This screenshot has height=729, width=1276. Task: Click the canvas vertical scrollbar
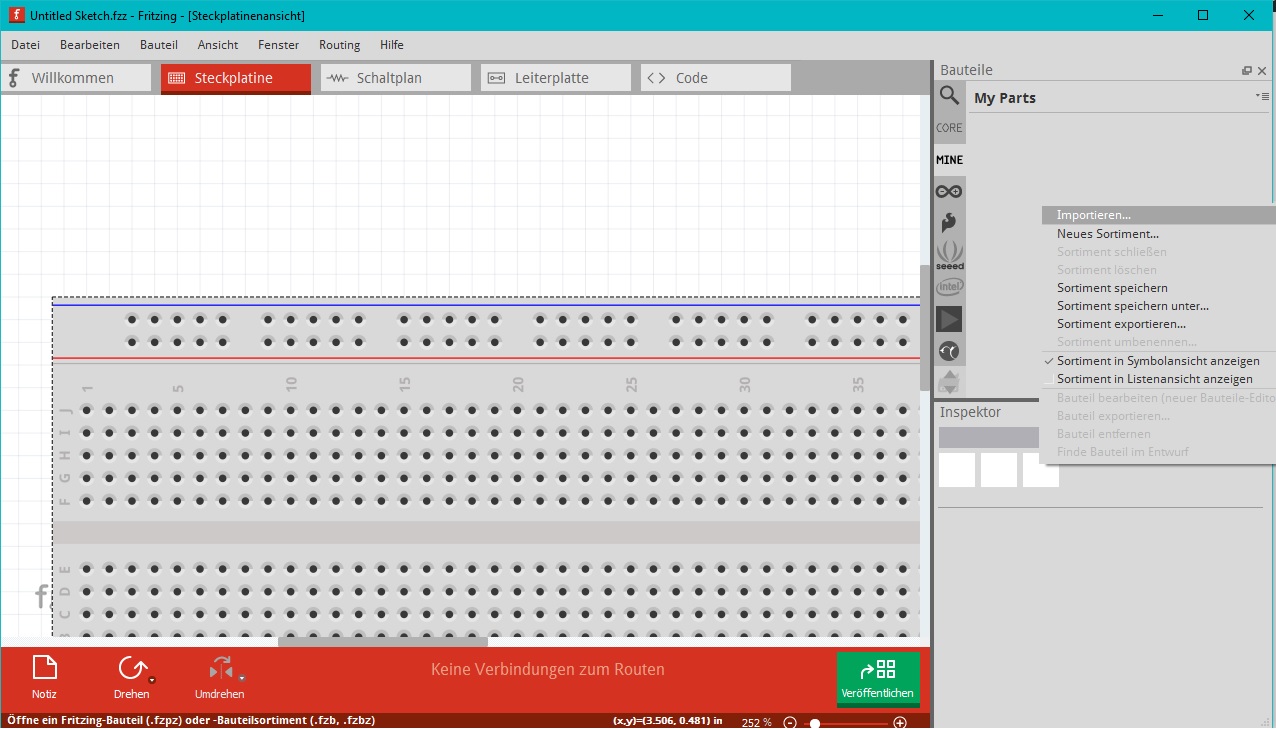point(925,327)
